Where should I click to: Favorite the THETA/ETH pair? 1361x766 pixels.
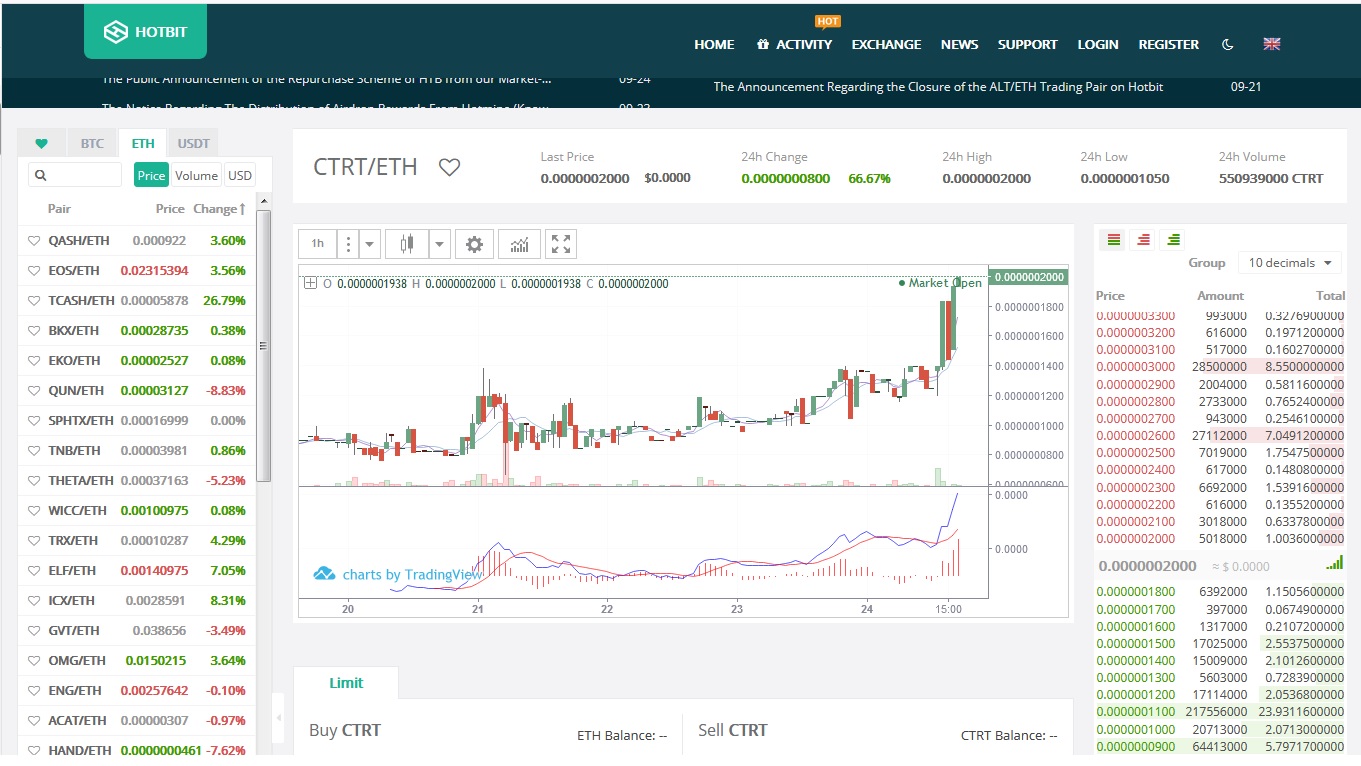[34, 481]
